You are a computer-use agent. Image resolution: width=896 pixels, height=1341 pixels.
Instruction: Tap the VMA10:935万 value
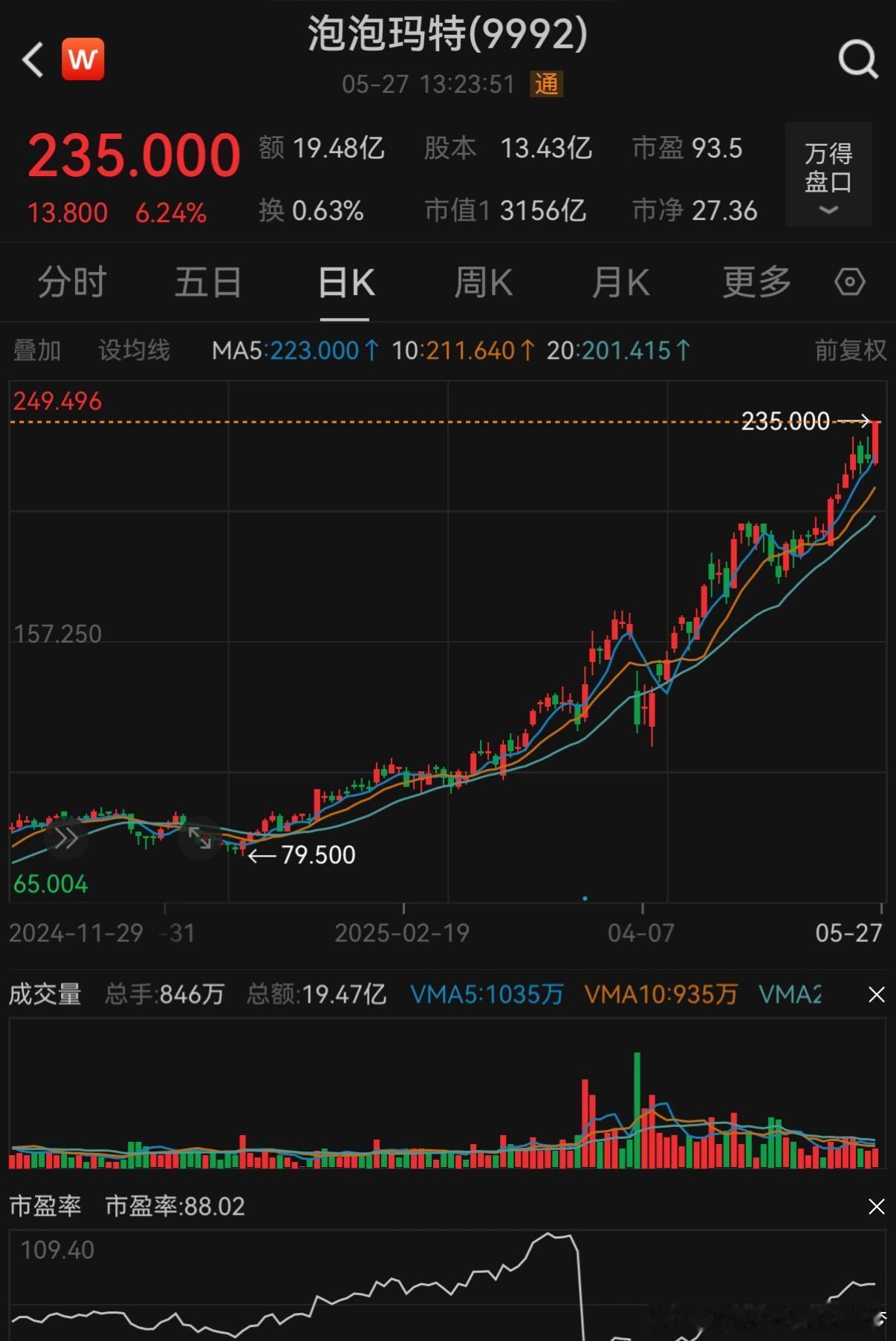click(661, 994)
